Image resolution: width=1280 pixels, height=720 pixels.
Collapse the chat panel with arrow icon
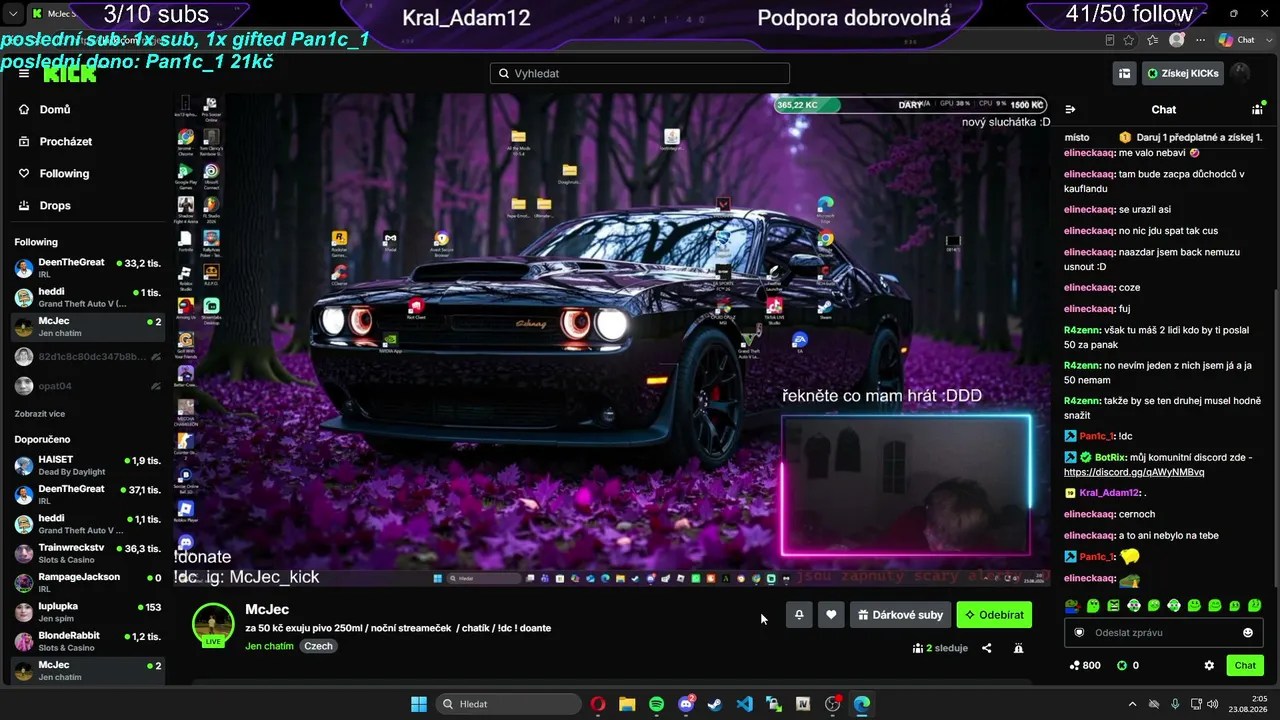(x=1070, y=109)
